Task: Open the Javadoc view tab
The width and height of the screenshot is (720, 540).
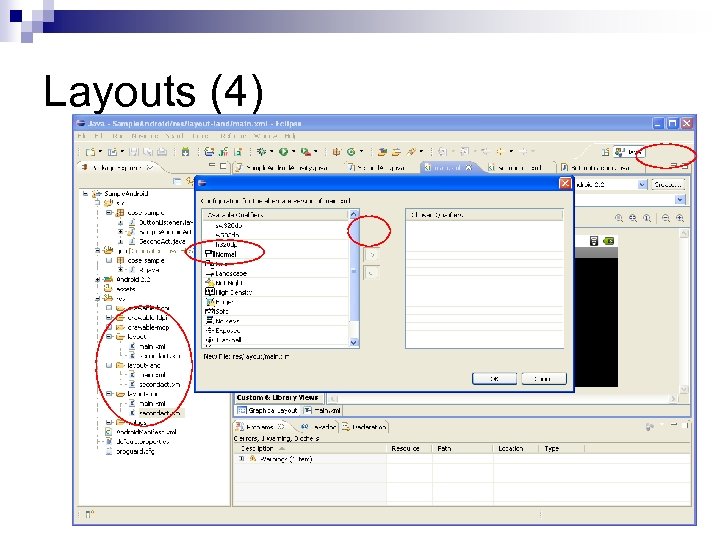Action: click(318, 427)
